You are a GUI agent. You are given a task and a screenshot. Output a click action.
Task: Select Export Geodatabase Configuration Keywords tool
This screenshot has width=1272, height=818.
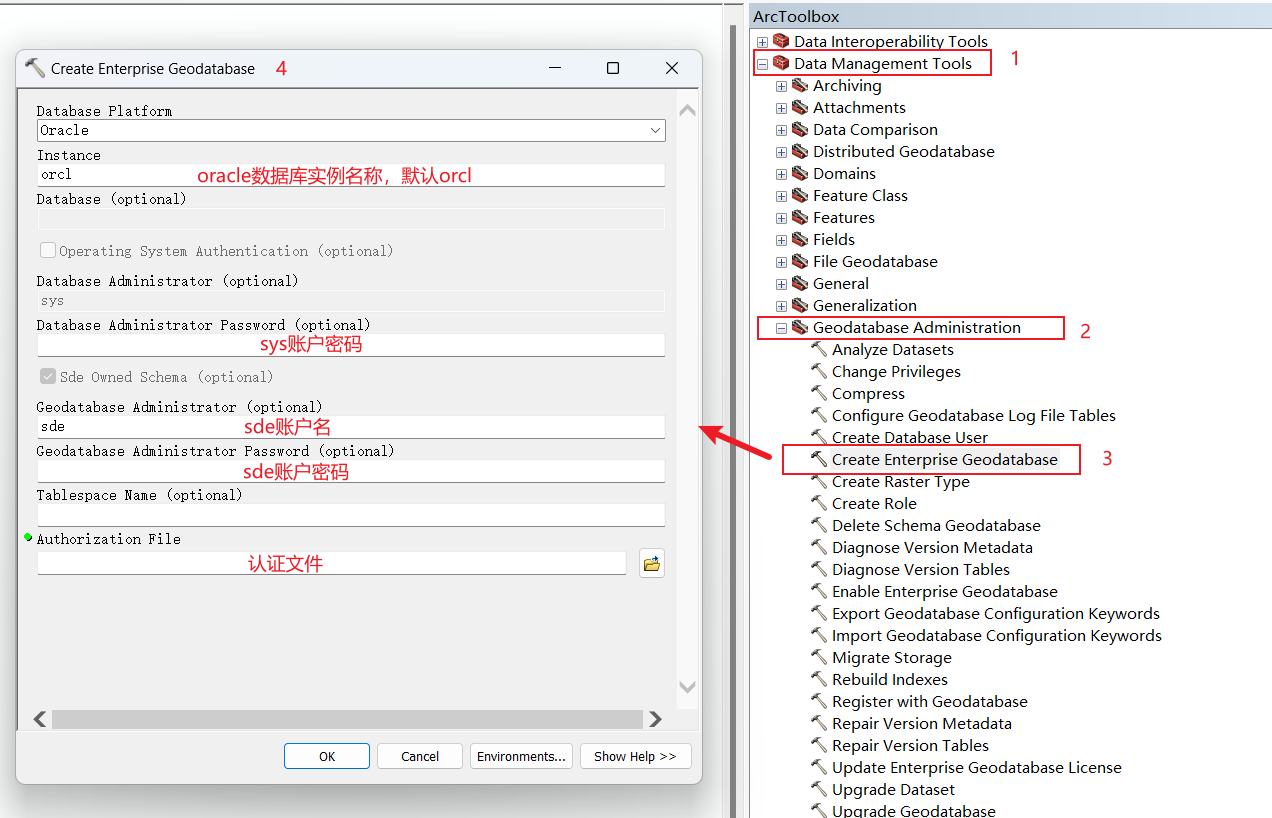tap(995, 613)
